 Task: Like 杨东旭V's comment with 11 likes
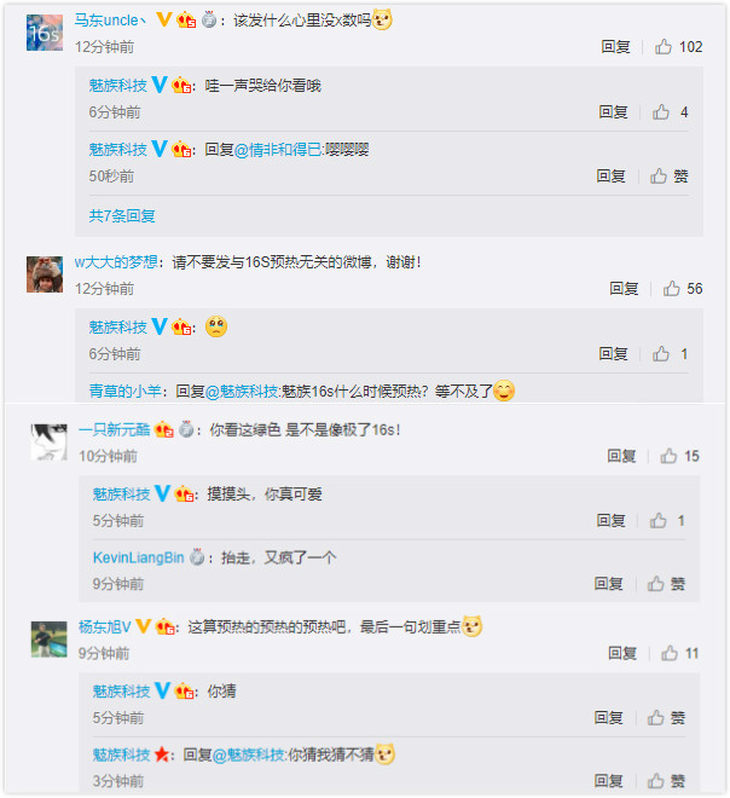(669, 653)
